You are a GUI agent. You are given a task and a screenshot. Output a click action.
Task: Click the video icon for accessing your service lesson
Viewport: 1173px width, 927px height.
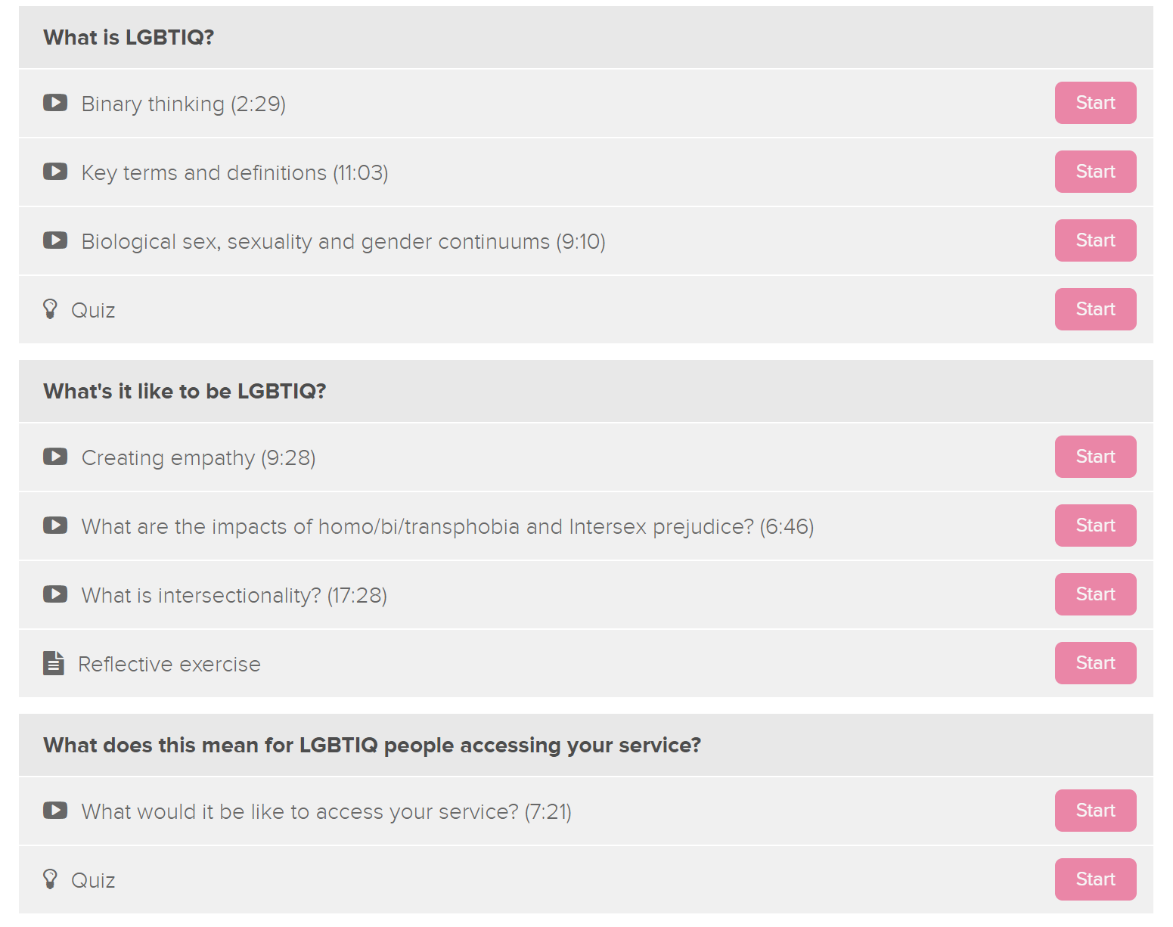pos(55,810)
